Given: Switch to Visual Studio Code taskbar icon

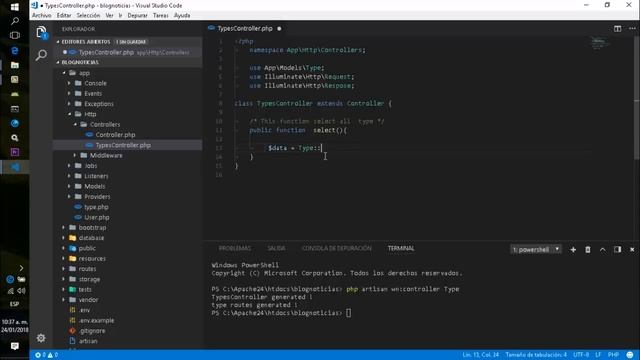Looking at the screenshot, I should point(15,167).
